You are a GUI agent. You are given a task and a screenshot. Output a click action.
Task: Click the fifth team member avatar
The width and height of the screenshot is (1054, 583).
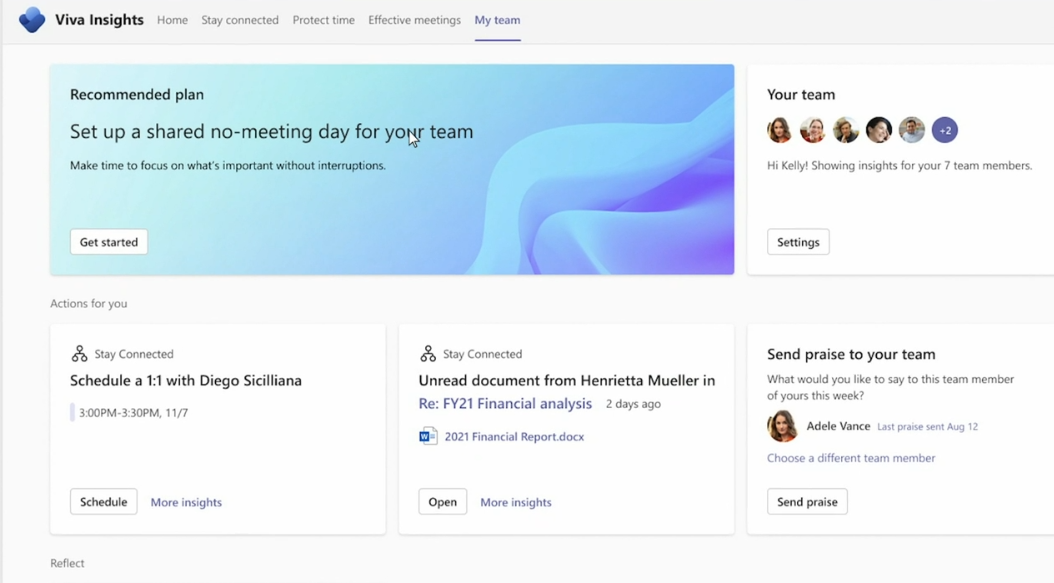[911, 130]
